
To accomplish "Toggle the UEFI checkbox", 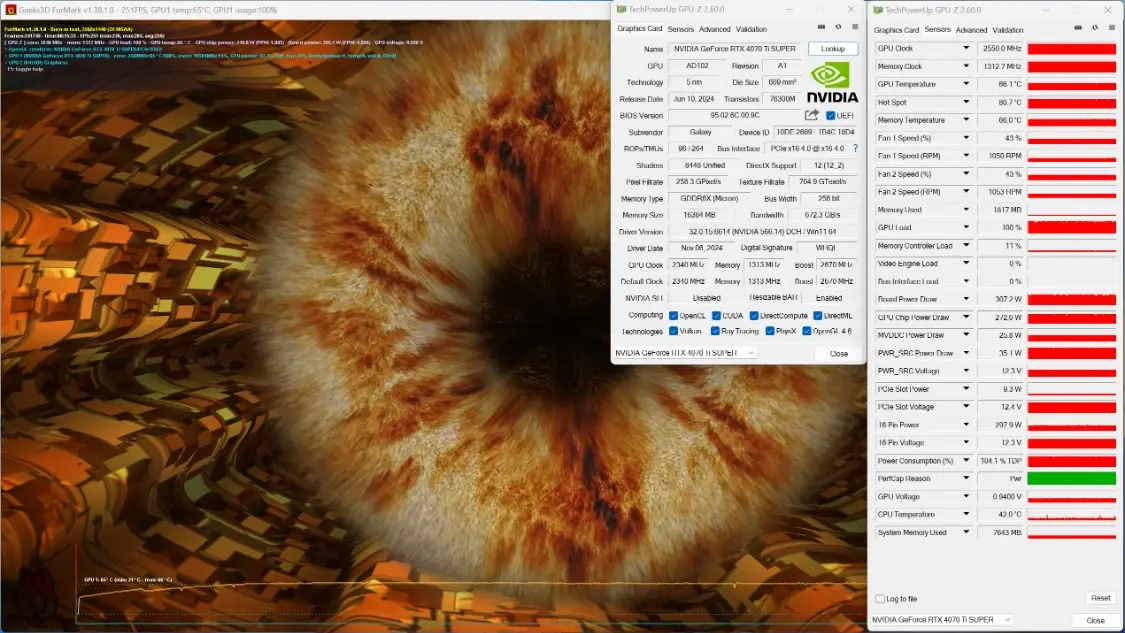I will (x=830, y=116).
